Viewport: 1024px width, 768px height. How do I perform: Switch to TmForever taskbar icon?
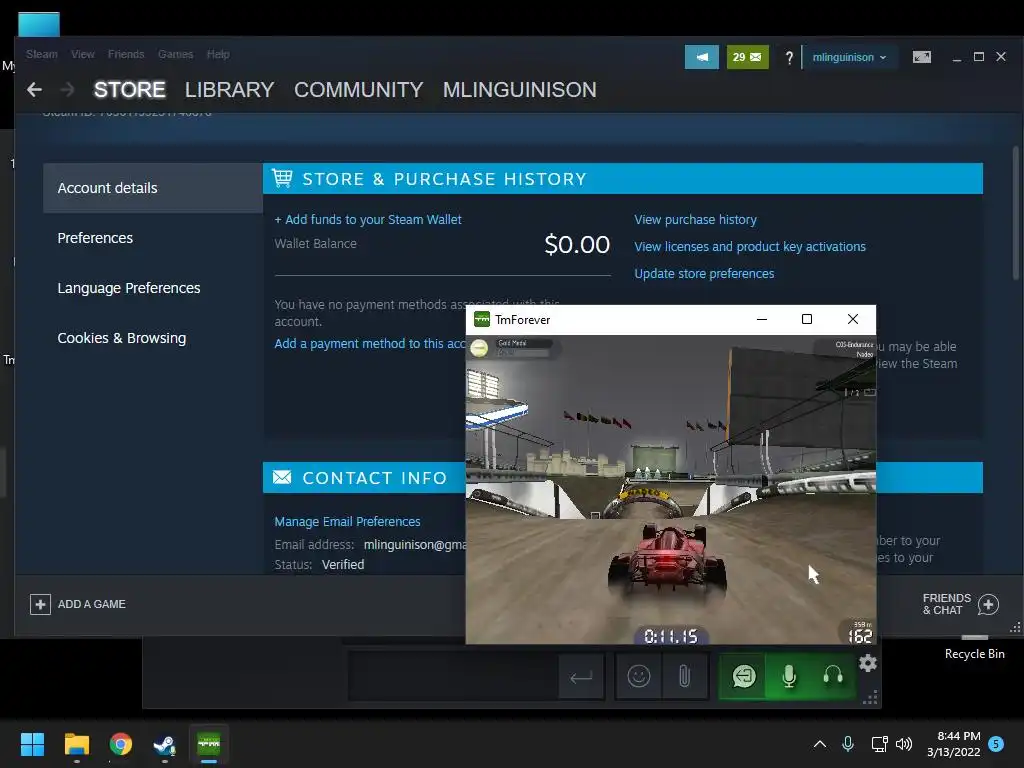coord(209,744)
